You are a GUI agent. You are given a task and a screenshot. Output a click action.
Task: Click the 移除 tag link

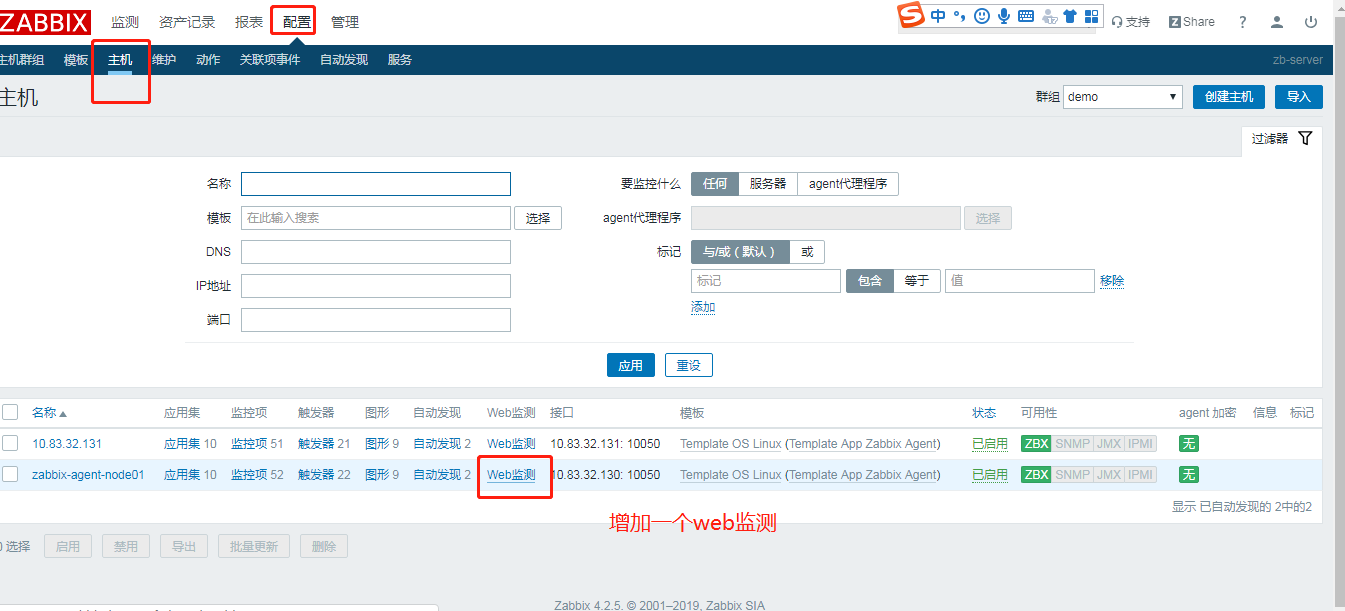click(1112, 281)
